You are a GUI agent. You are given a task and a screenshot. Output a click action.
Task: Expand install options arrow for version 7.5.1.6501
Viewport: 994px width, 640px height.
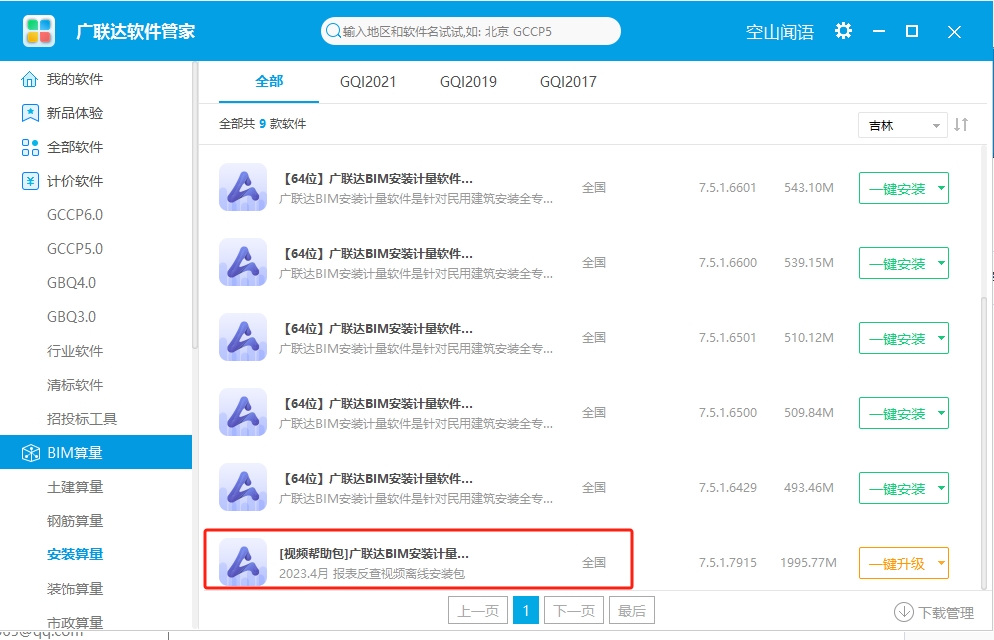coord(941,338)
